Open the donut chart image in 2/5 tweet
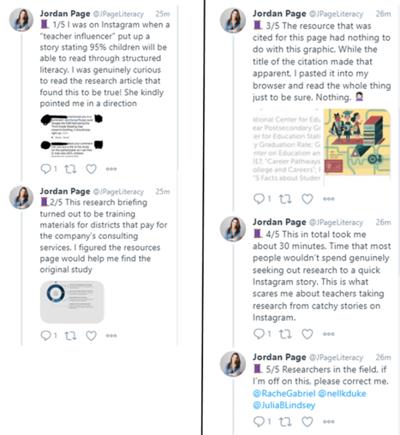Viewport: 400px width, 435px height. click(x=72, y=302)
